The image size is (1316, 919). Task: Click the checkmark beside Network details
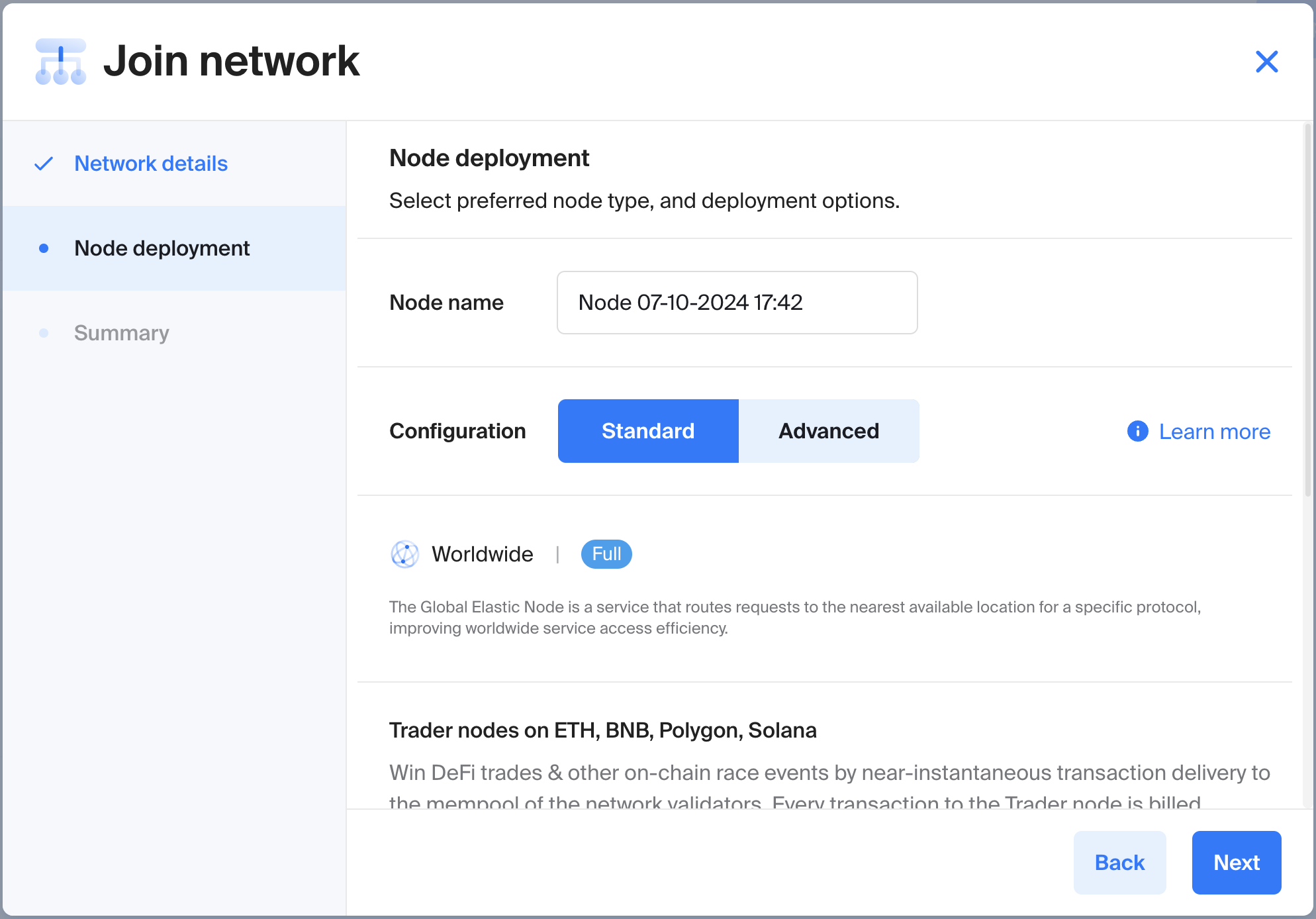tap(44, 164)
